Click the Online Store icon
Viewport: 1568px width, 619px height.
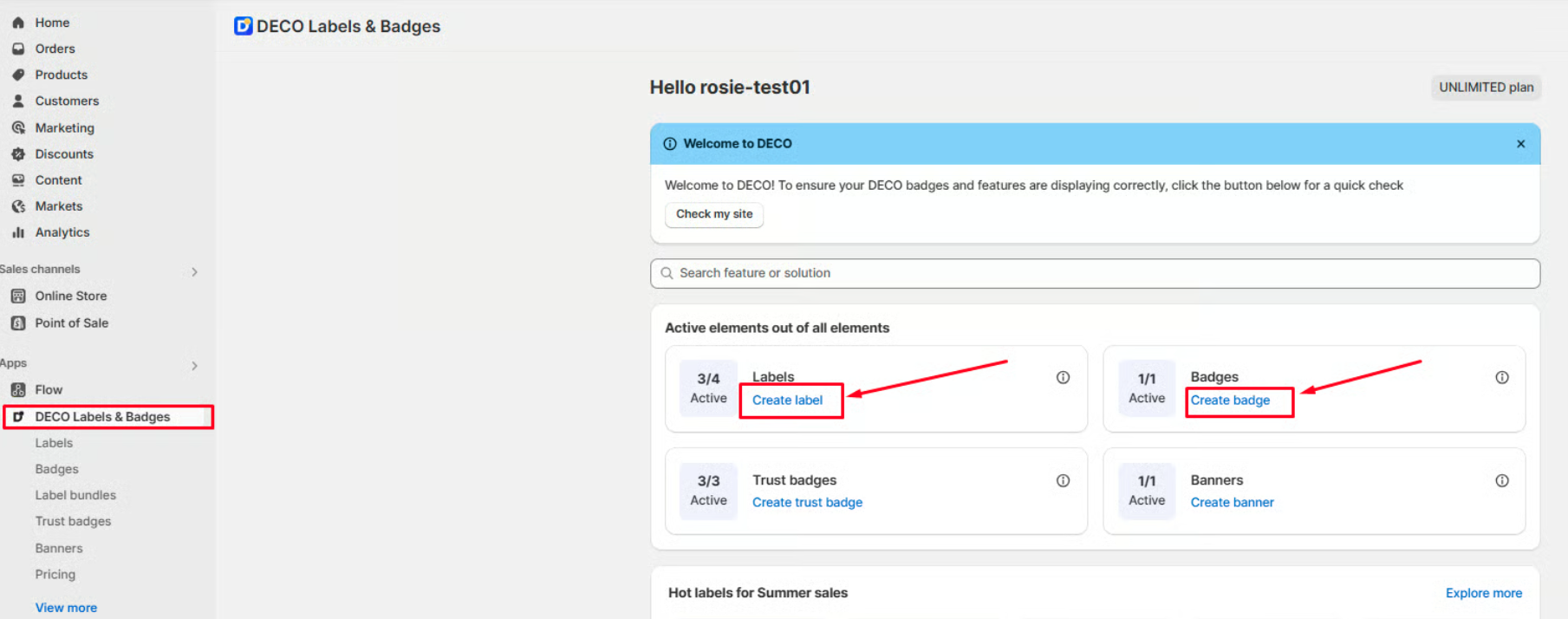tap(18, 296)
